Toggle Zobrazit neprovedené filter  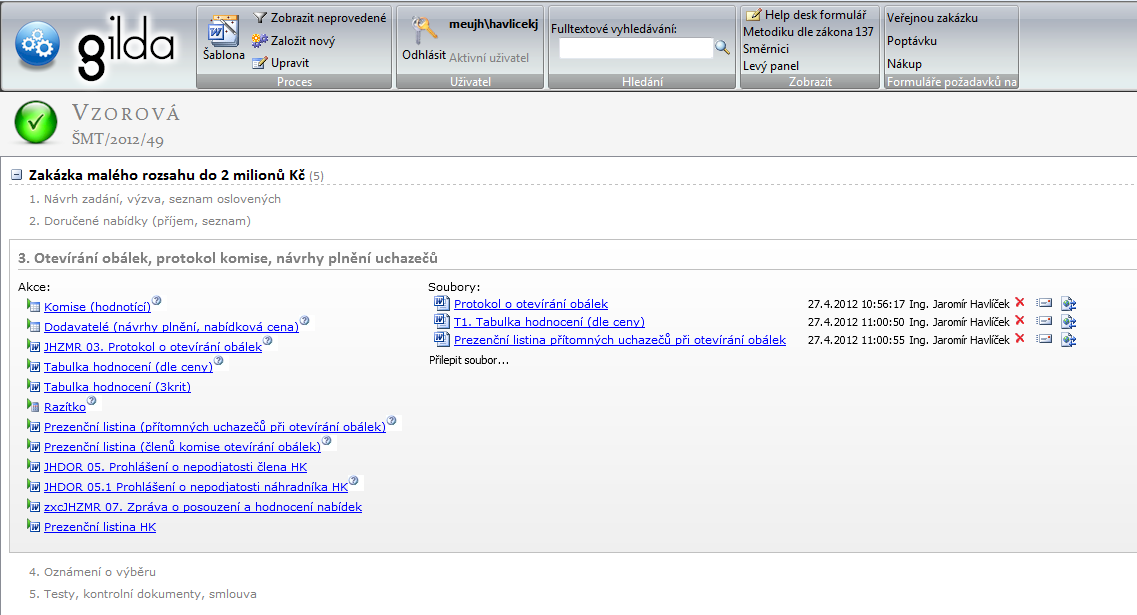click(320, 18)
